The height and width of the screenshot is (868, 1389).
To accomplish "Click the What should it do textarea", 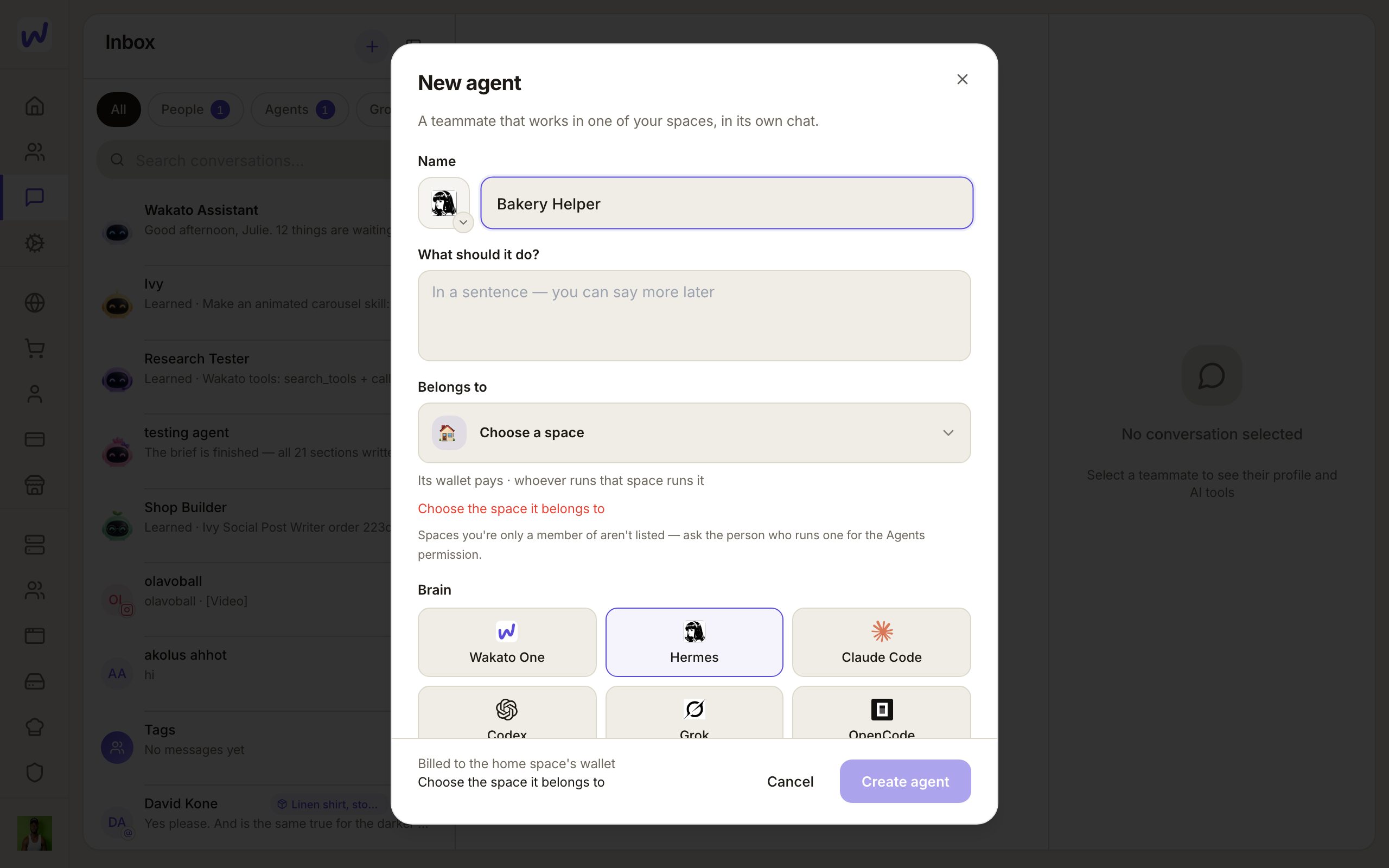I will pyautogui.click(x=694, y=316).
